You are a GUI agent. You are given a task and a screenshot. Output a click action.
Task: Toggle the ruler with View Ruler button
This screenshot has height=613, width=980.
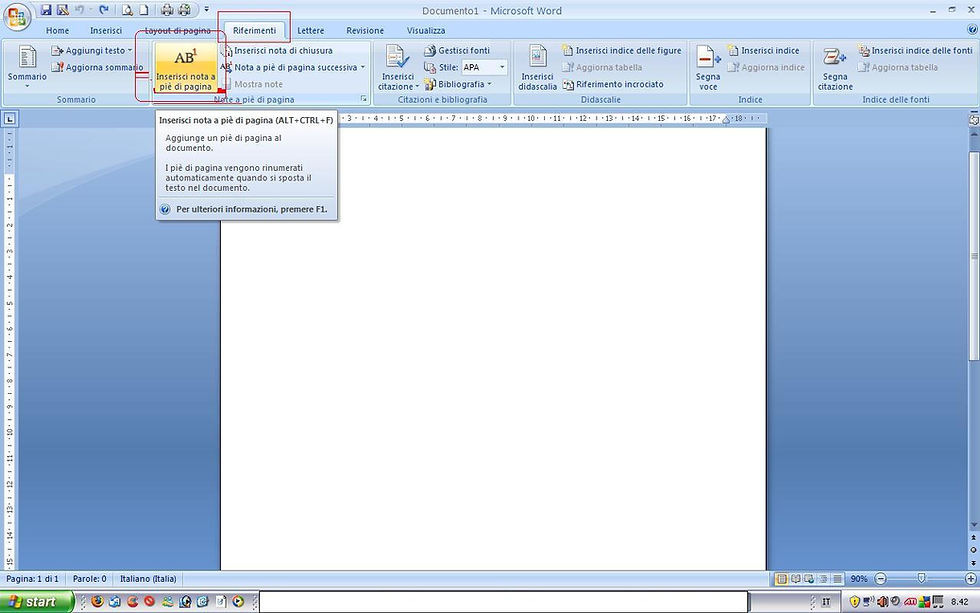pyautogui.click(x=974, y=119)
